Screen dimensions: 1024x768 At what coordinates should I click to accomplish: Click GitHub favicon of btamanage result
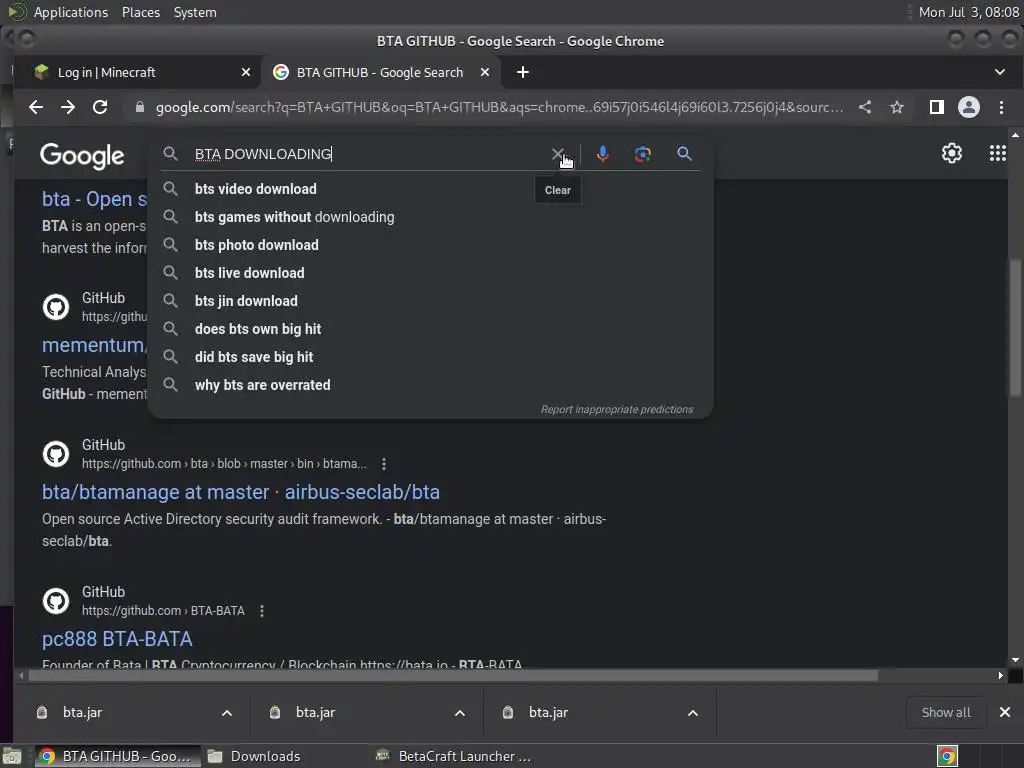56,454
